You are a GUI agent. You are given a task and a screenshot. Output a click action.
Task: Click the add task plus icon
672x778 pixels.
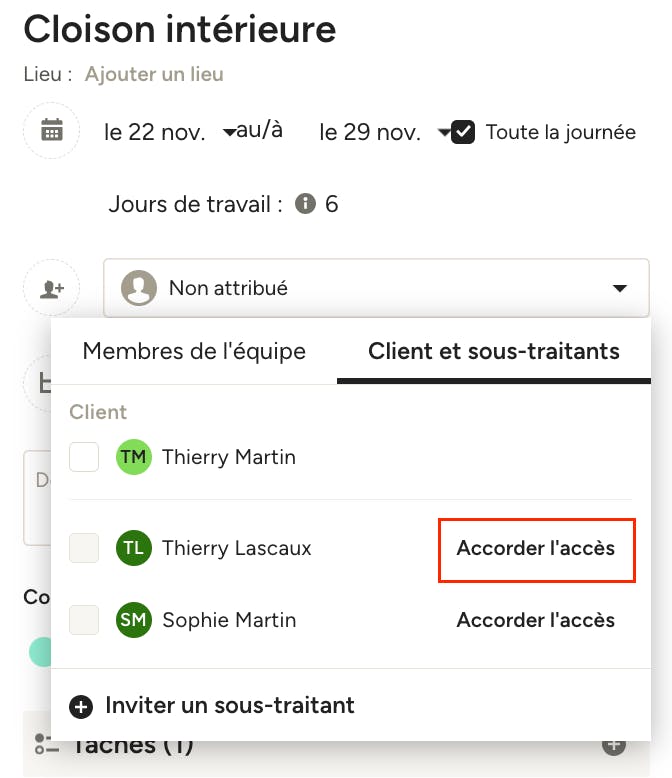click(614, 745)
